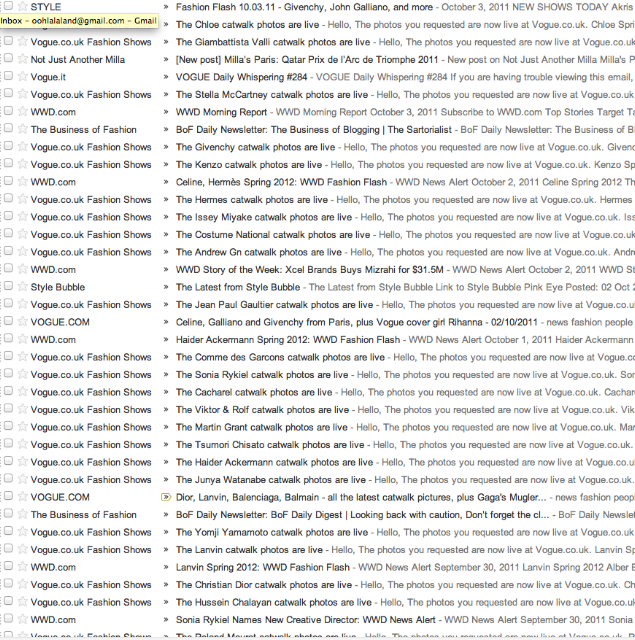Star the WWD Story of the Week email
Viewport: 635px width, 640px height.
coord(23,269)
